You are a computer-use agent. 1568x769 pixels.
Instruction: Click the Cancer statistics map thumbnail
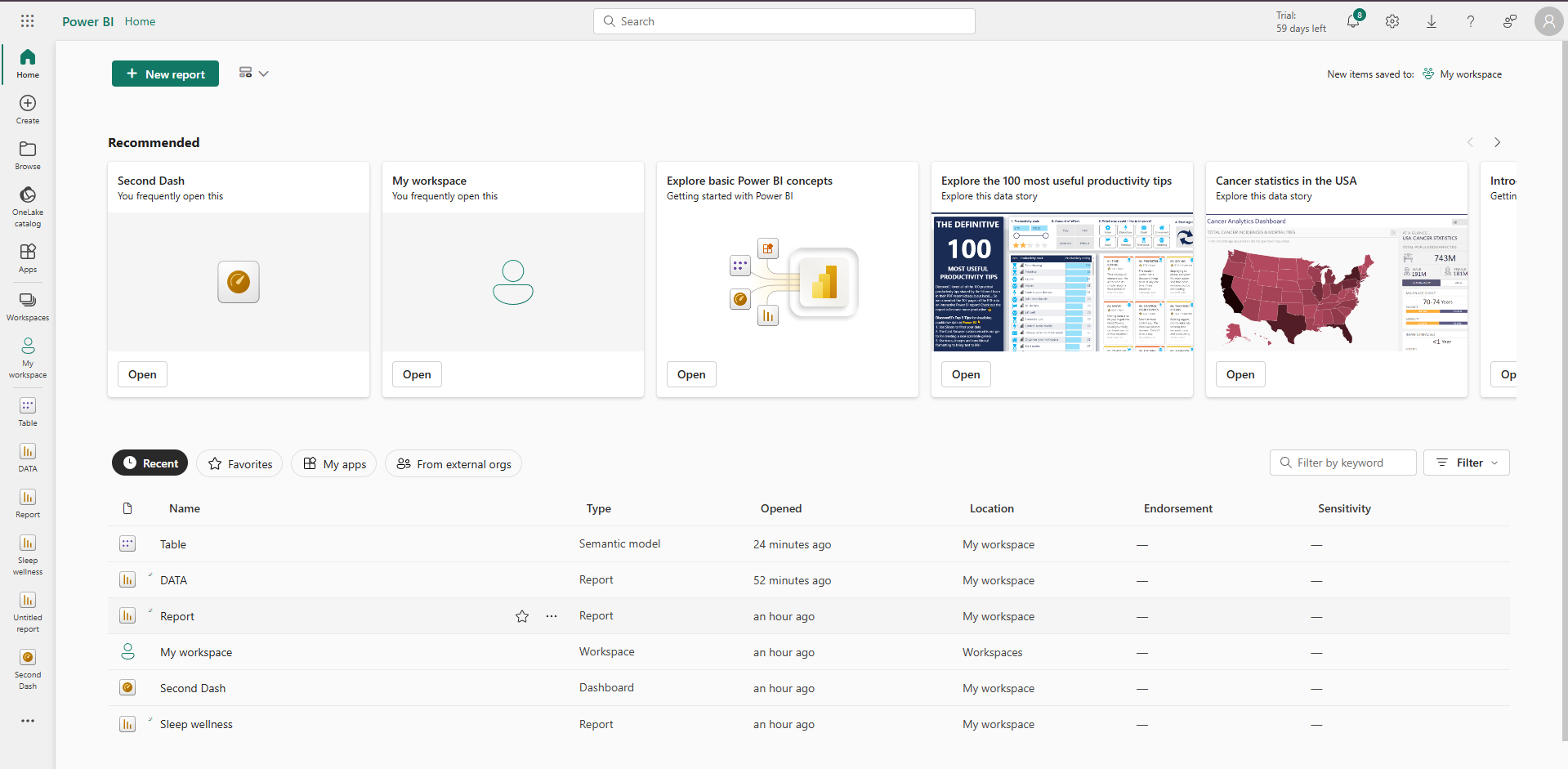pos(1337,284)
